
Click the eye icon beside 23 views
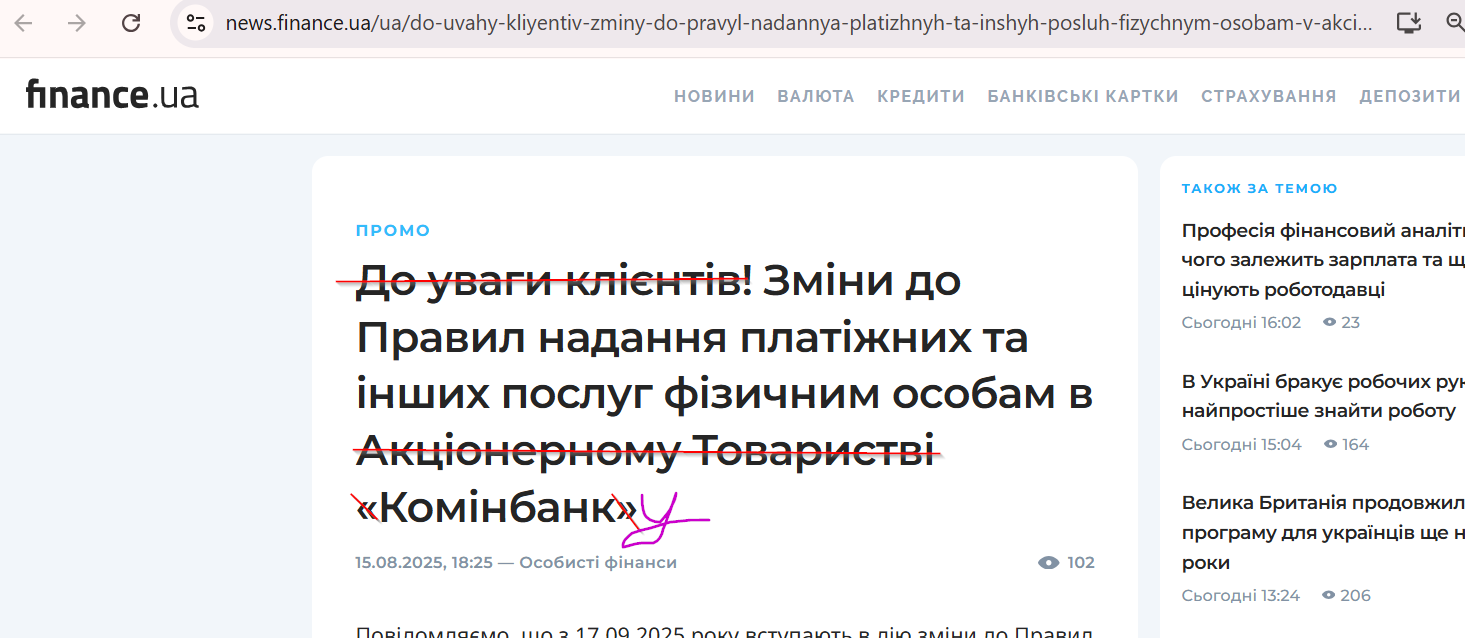pyautogui.click(x=1329, y=322)
